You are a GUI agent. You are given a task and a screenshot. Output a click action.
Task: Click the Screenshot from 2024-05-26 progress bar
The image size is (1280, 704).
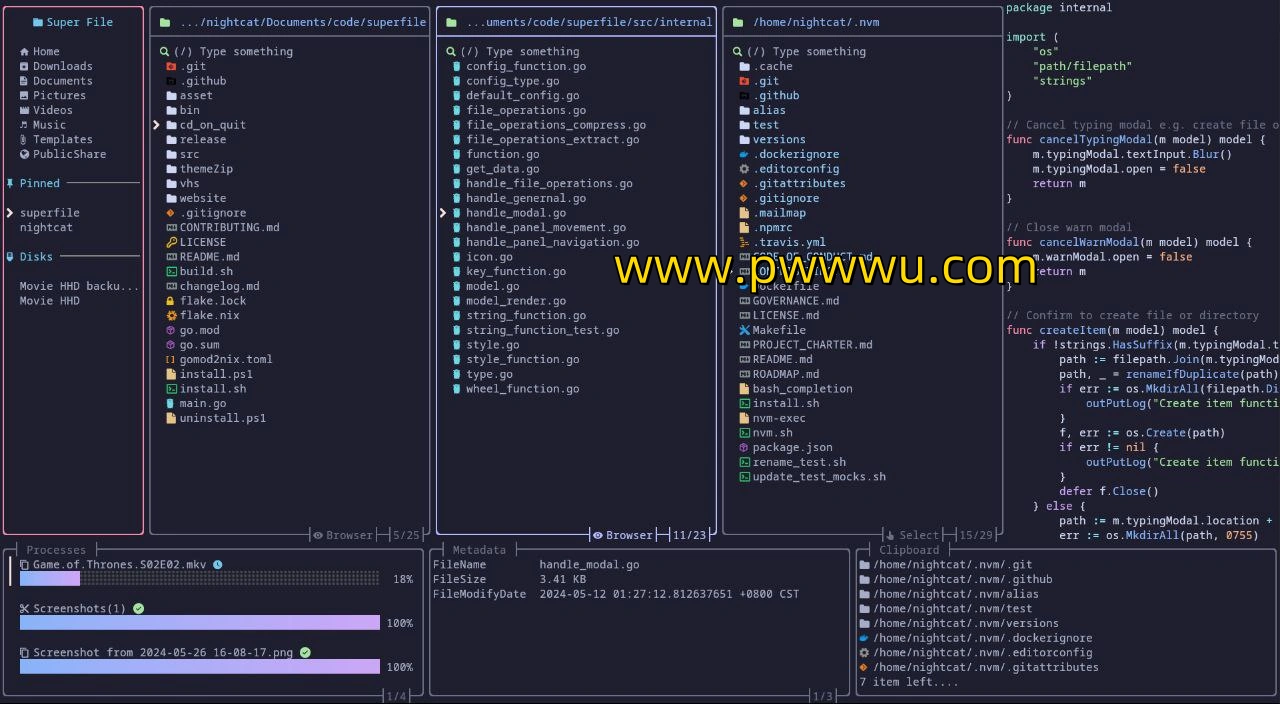click(200, 667)
